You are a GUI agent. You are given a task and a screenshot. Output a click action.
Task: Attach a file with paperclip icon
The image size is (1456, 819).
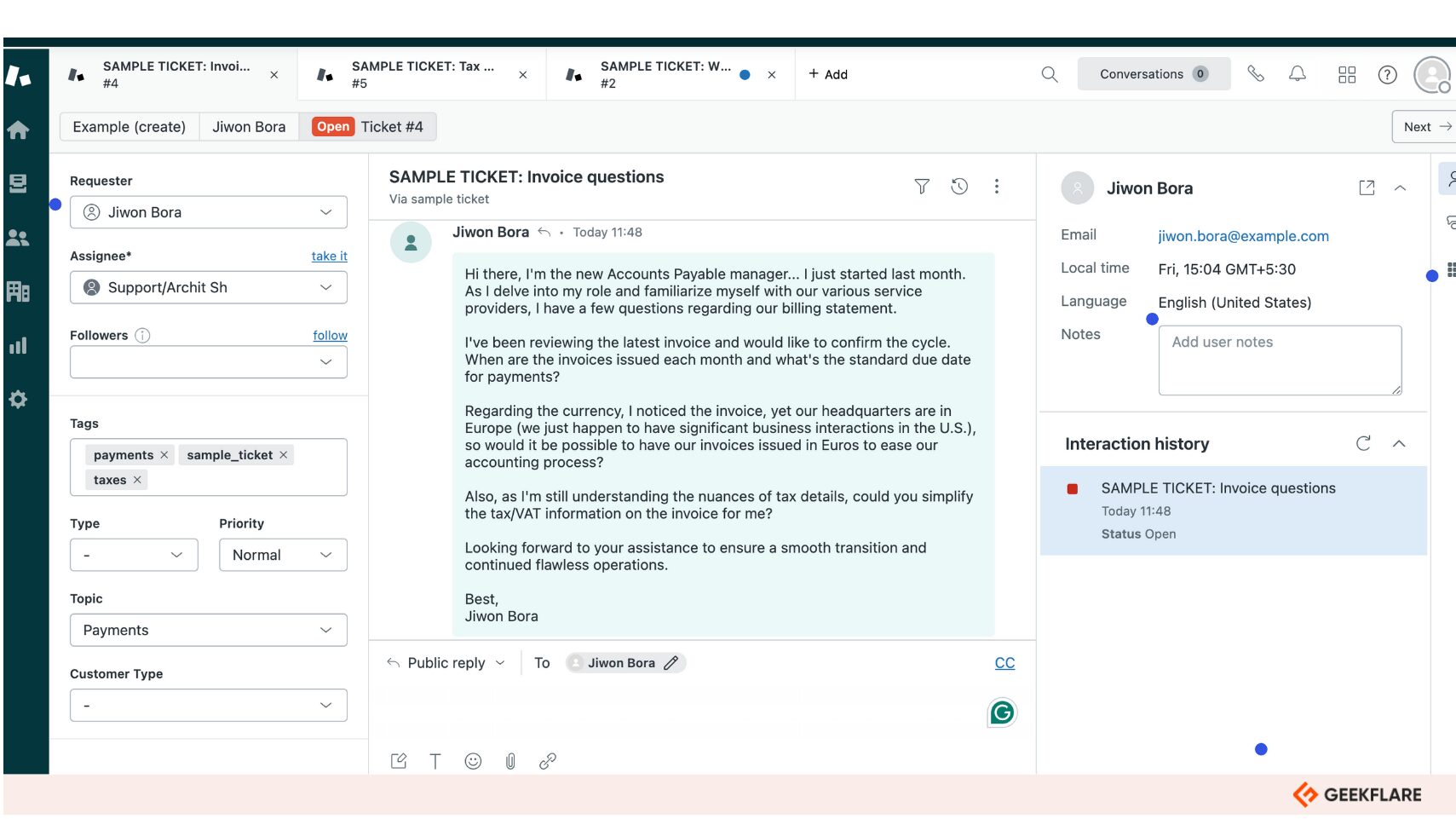[510, 761]
